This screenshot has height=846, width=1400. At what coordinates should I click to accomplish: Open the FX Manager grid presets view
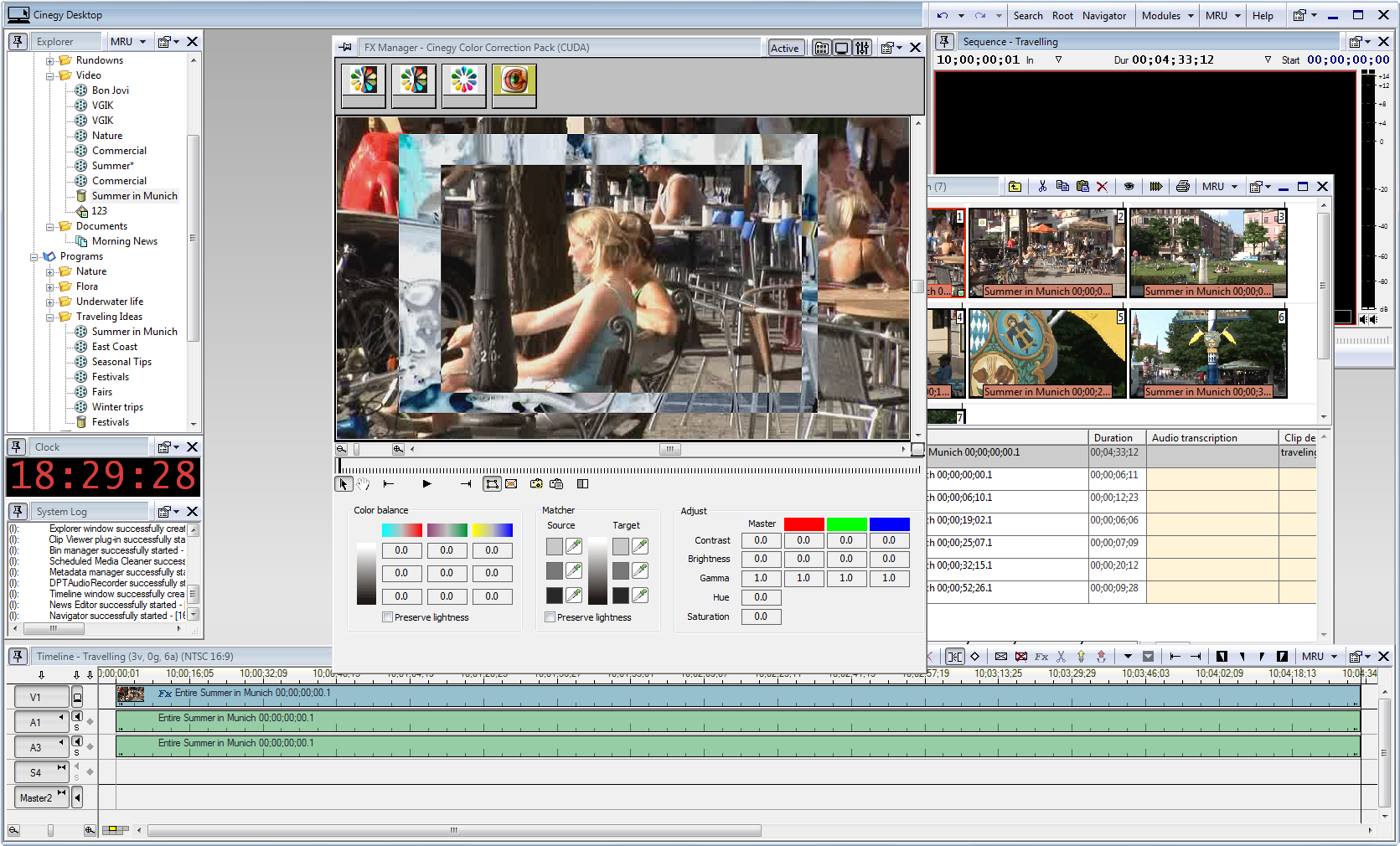(822, 48)
